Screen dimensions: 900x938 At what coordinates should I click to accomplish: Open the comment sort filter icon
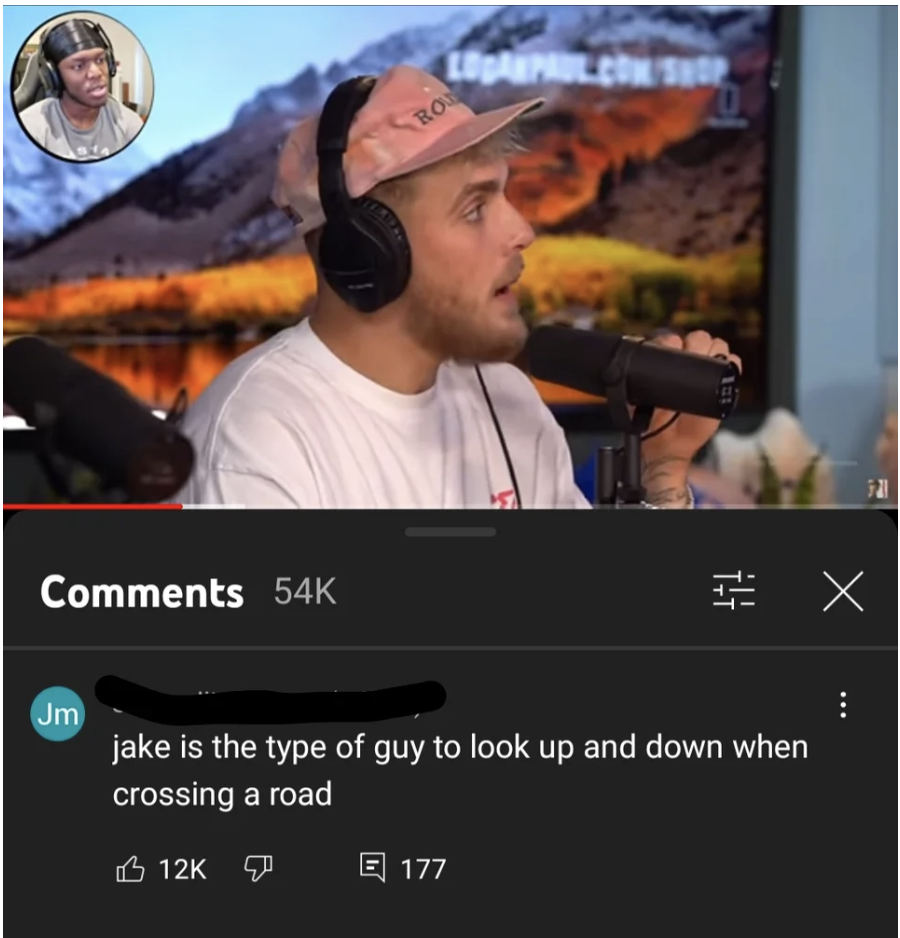pyautogui.click(x=734, y=591)
